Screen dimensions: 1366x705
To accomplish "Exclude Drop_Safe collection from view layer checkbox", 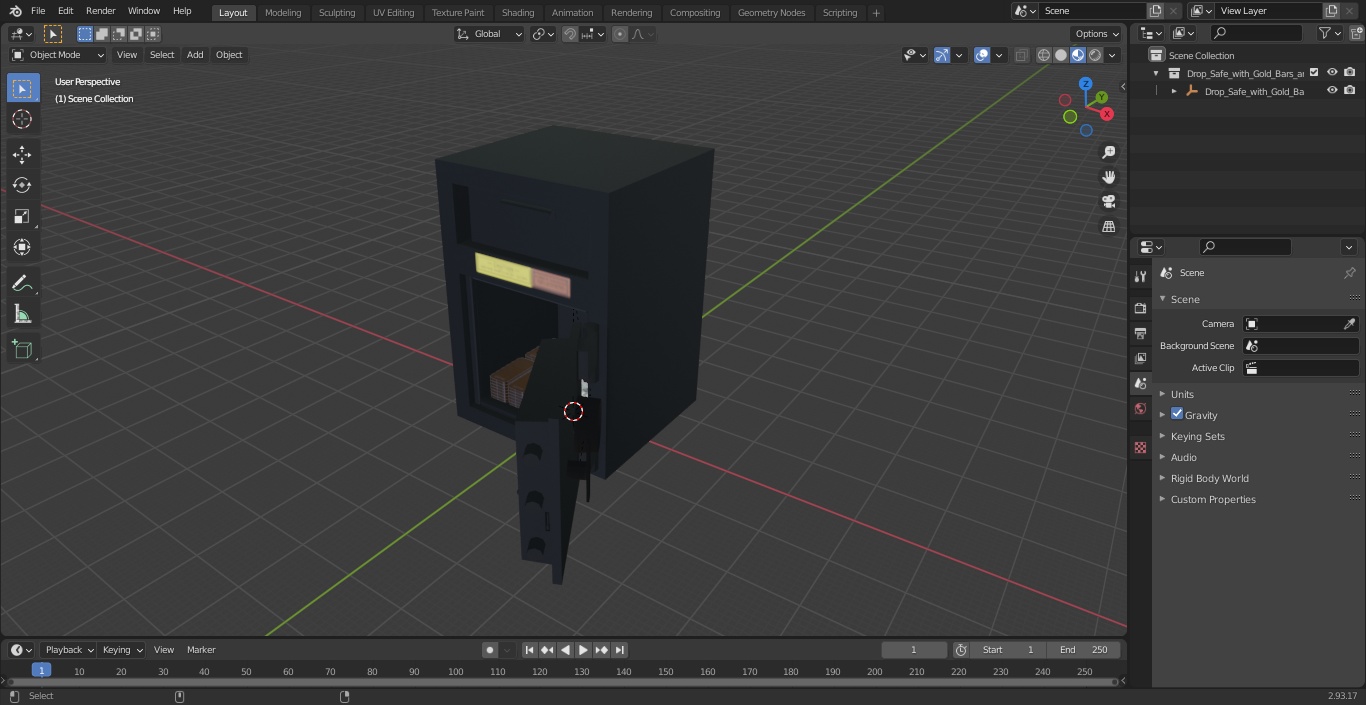I will pyautogui.click(x=1314, y=73).
